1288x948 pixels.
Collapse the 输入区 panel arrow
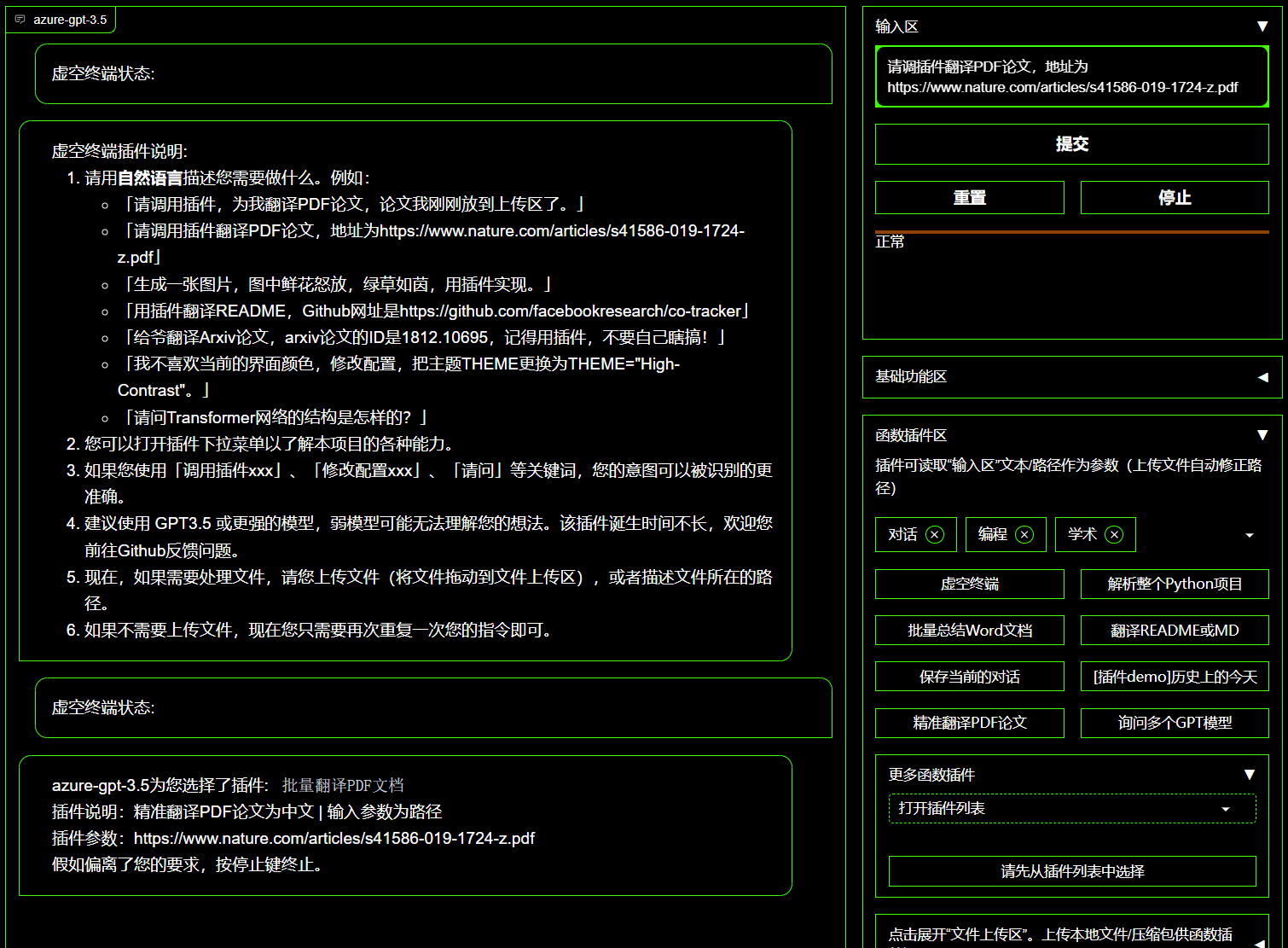(1262, 26)
